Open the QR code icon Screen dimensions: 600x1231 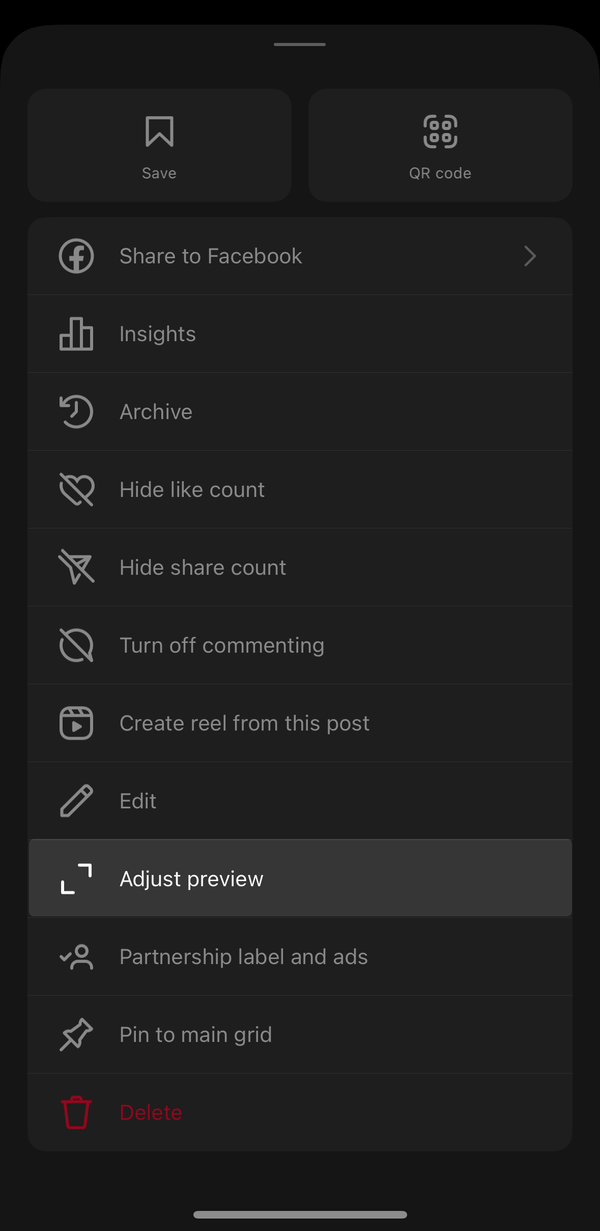pyautogui.click(x=440, y=132)
